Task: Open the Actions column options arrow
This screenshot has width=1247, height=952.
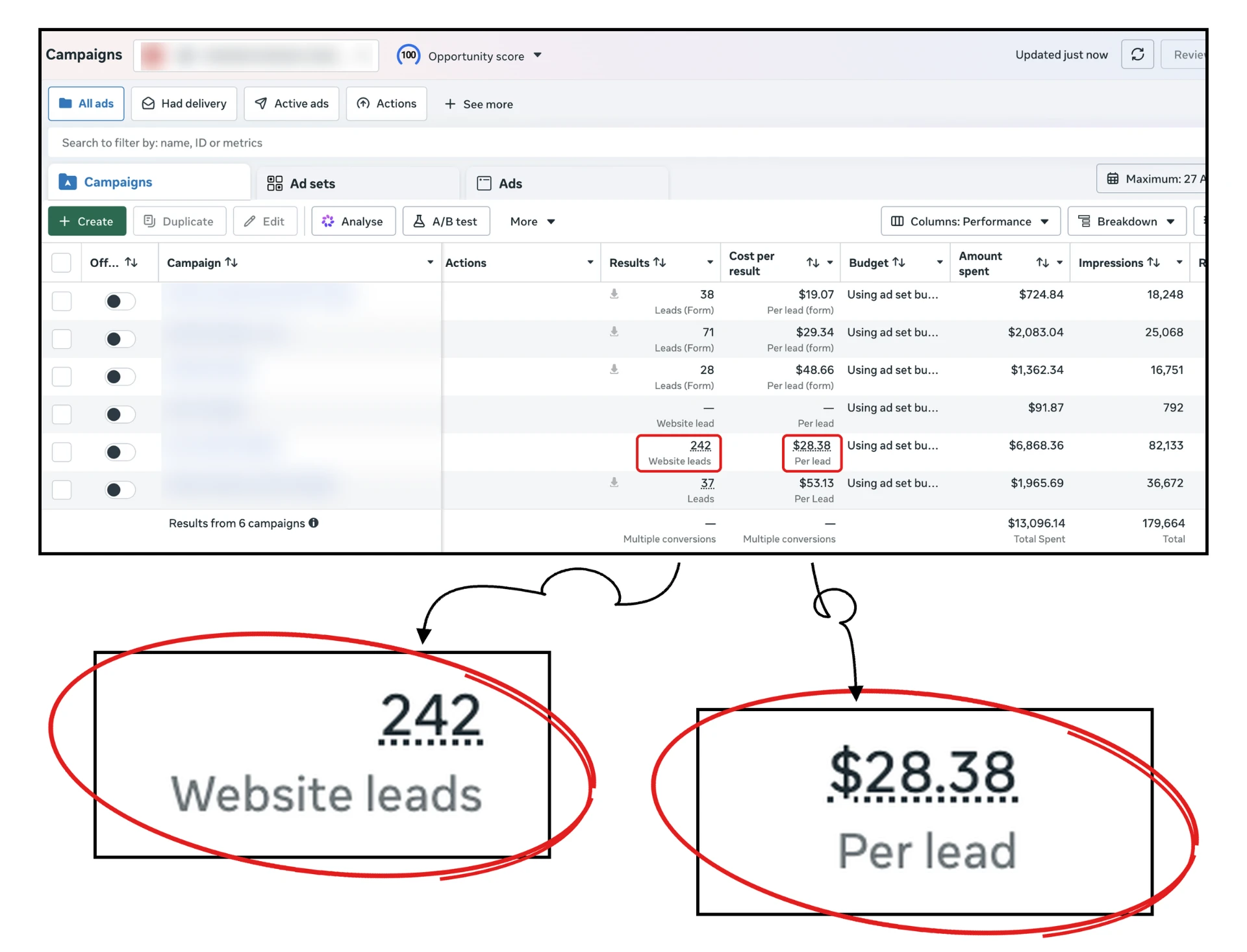Action: (590, 262)
